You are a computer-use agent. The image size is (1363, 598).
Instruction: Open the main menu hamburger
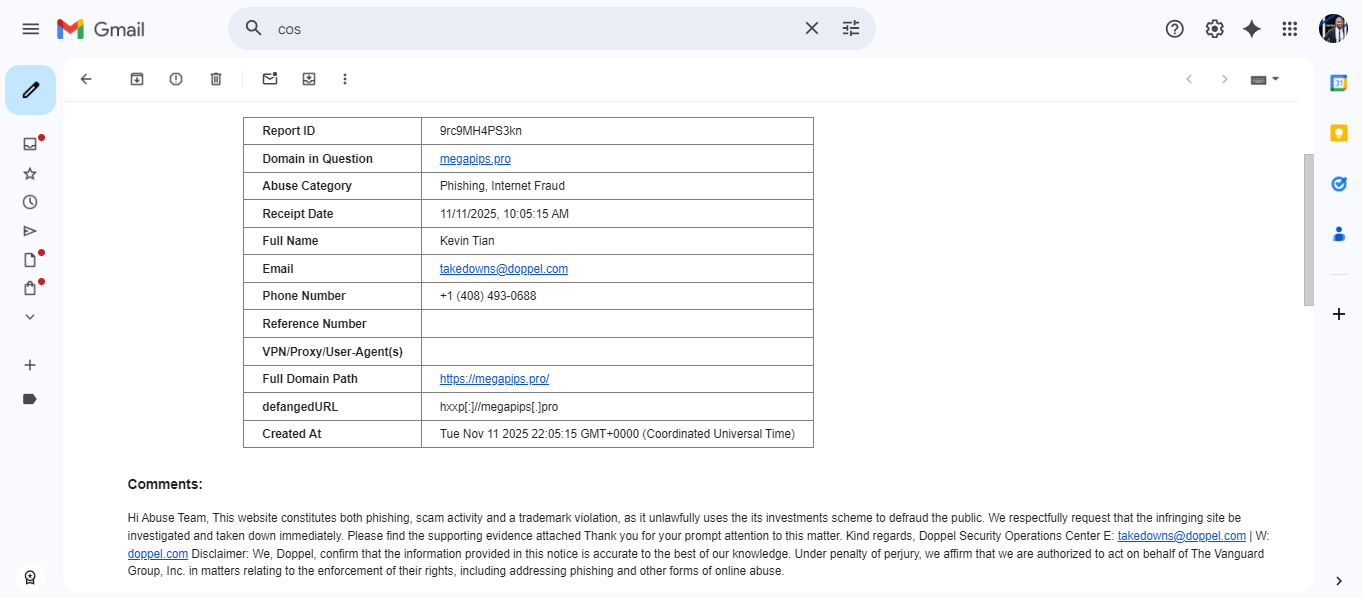tap(31, 29)
